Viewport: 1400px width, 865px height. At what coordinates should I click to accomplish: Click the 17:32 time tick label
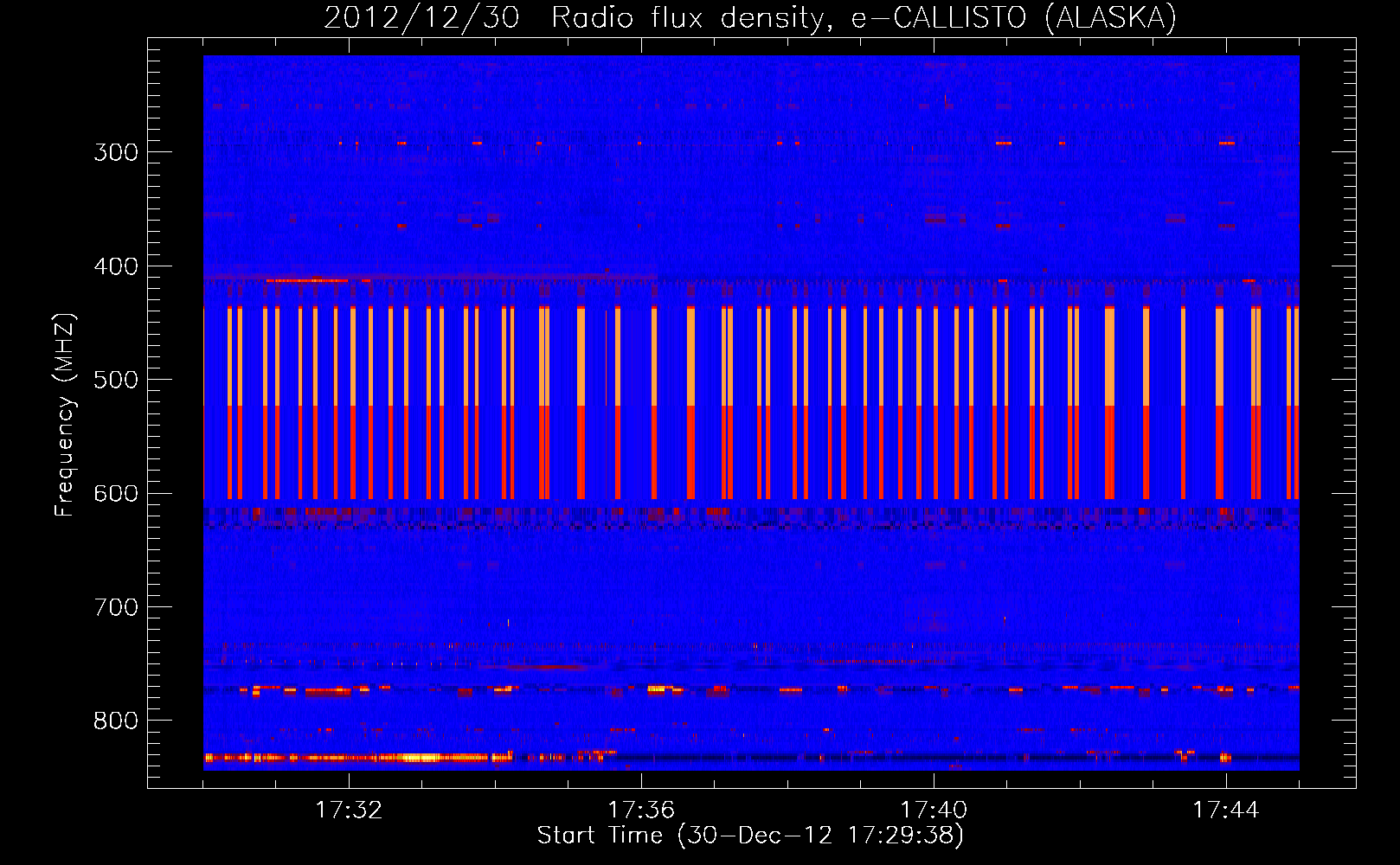pos(349,810)
